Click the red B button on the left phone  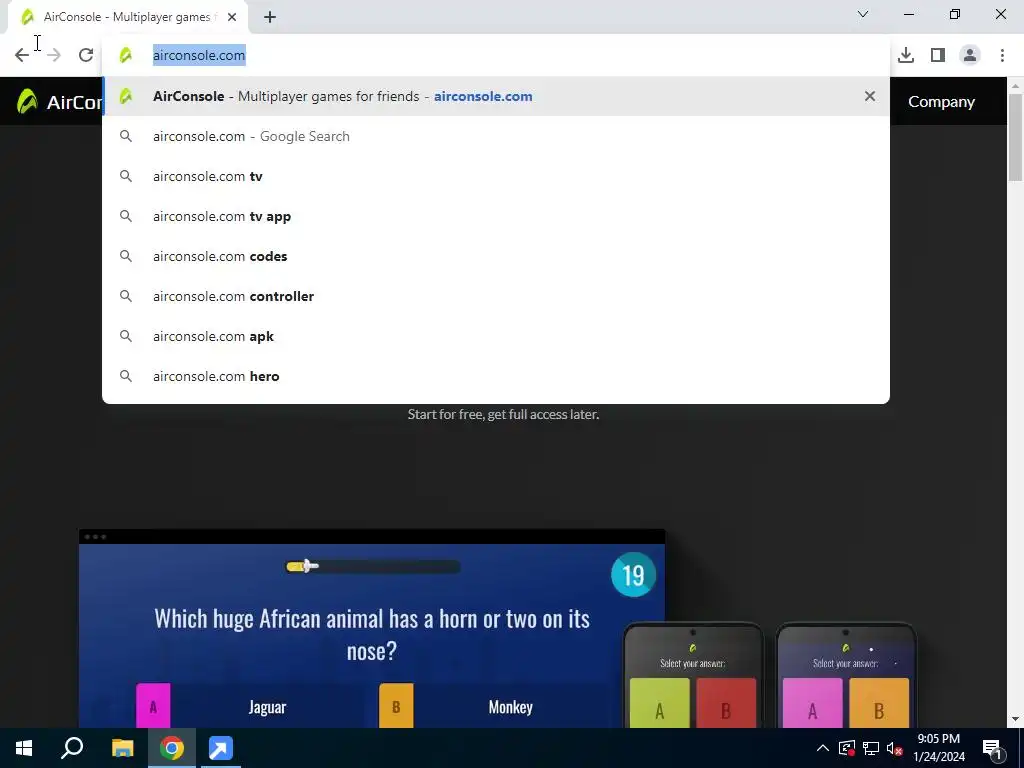[x=726, y=703]
